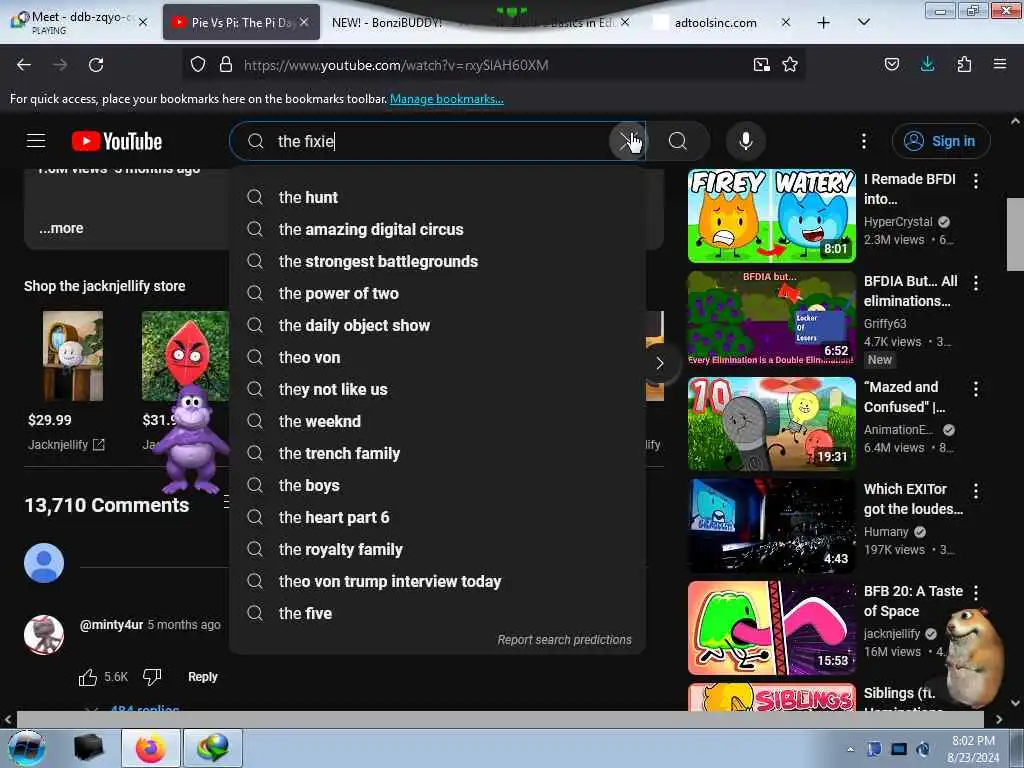Open tracking protection shield panel
This screenshot has width=1024, height=768.
[198, 65]
